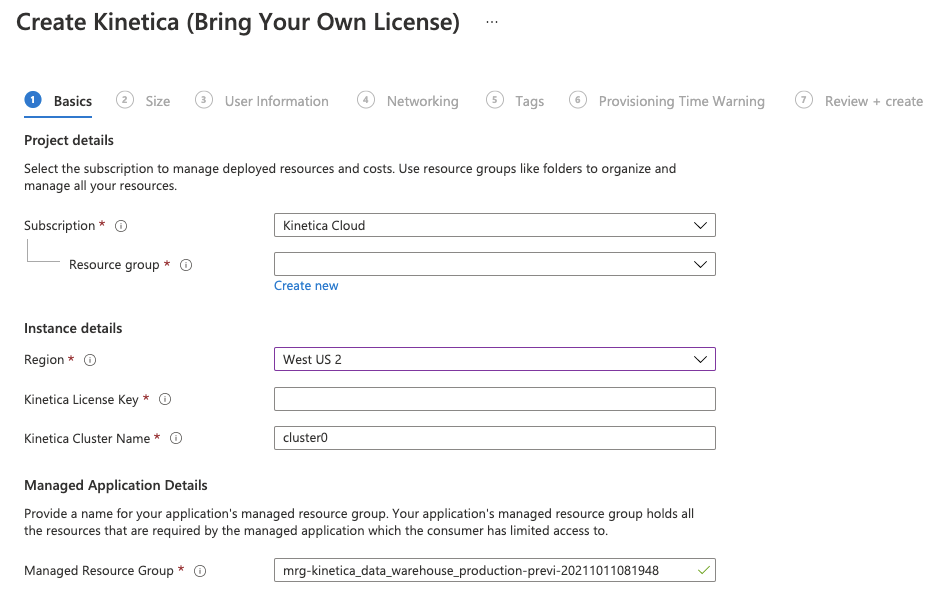This screenshot has height=597, width=943.
Task: Open the Subscription dropdown showing Kinetica Cloud
Action: [x=494, y=225]
